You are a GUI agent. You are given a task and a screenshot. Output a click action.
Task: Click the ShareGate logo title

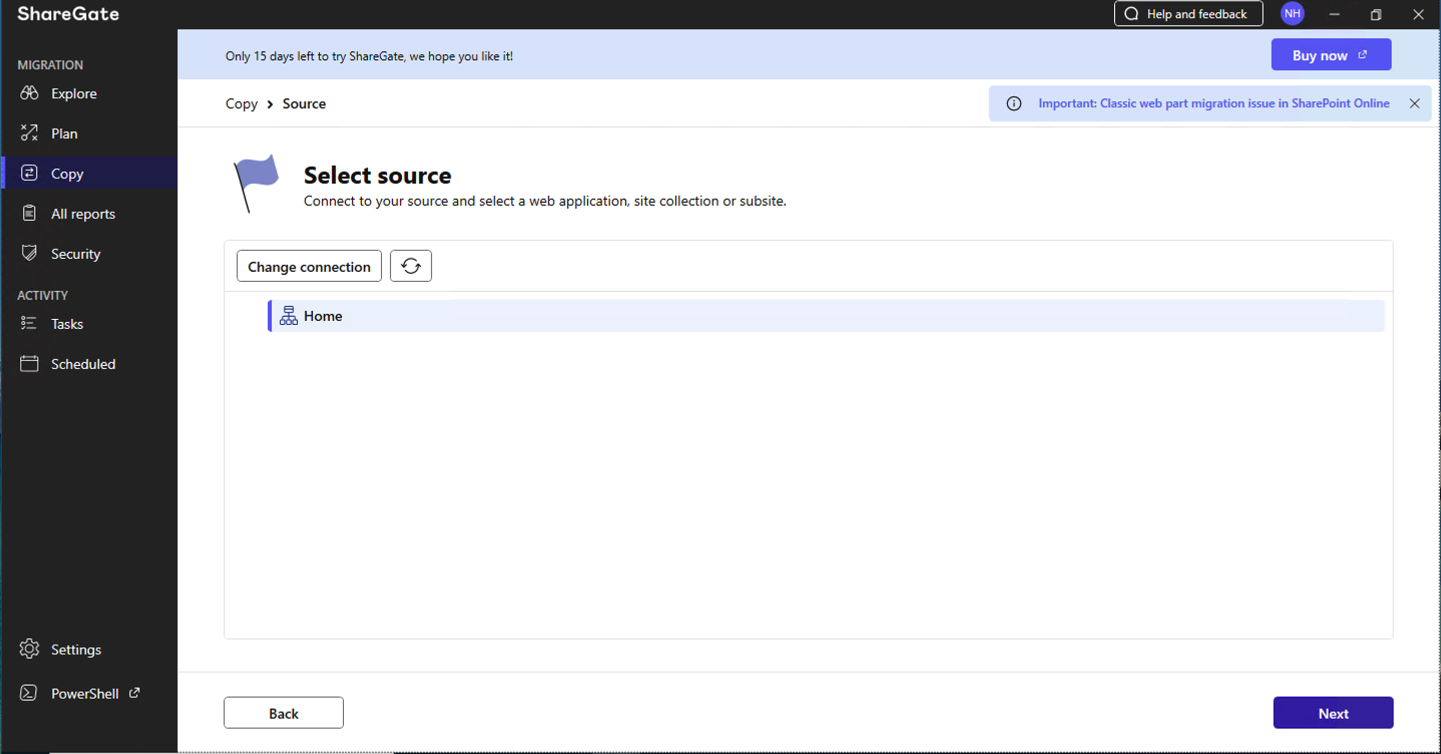(x=68, y=14)
